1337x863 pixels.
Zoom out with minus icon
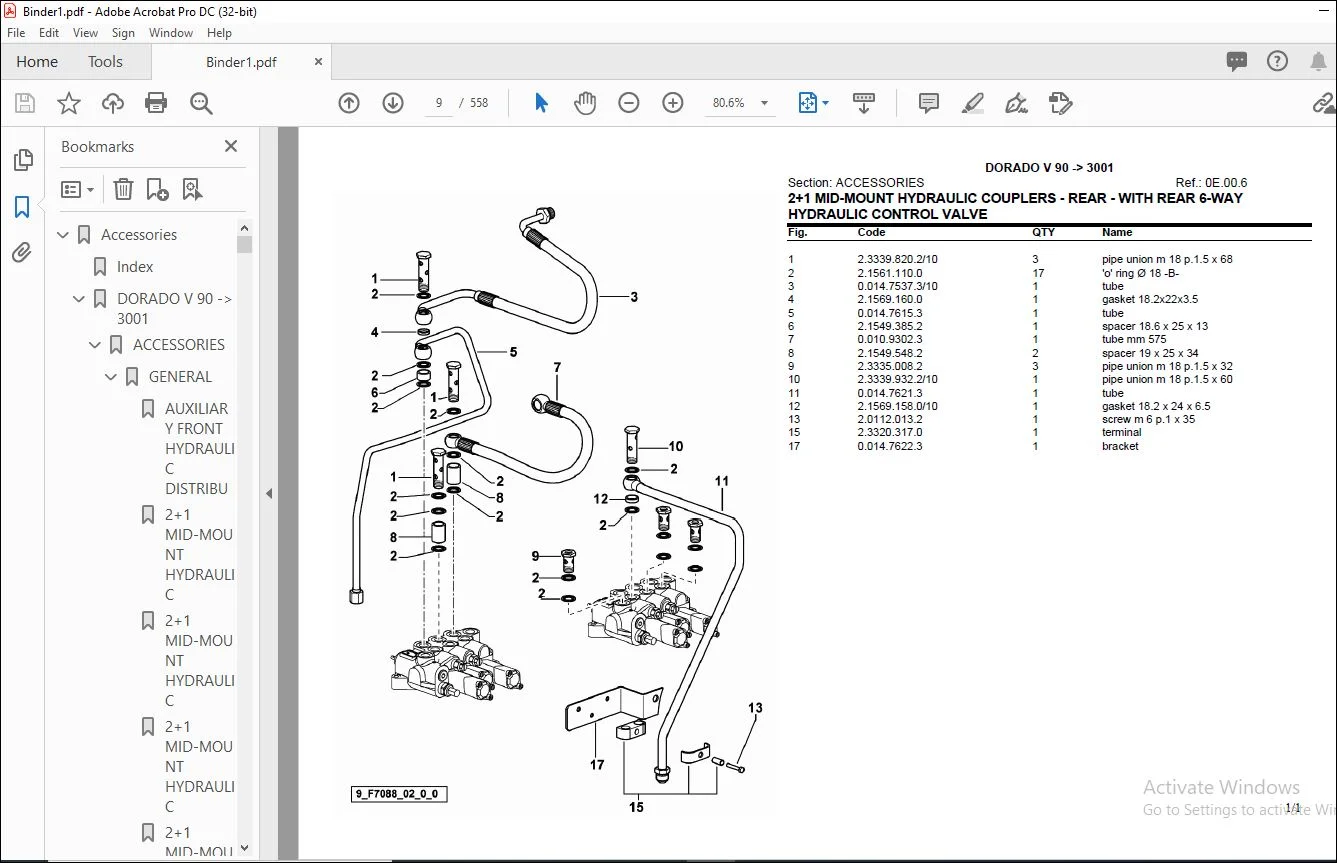click(x=629, y=103)
